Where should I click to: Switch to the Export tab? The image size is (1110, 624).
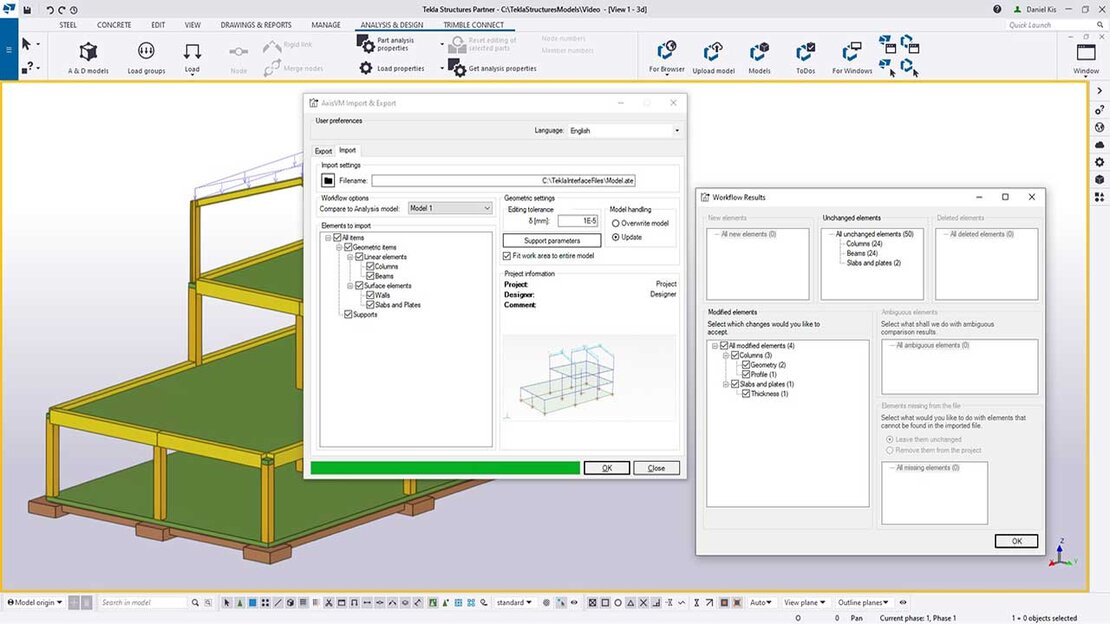click(323, 151)
